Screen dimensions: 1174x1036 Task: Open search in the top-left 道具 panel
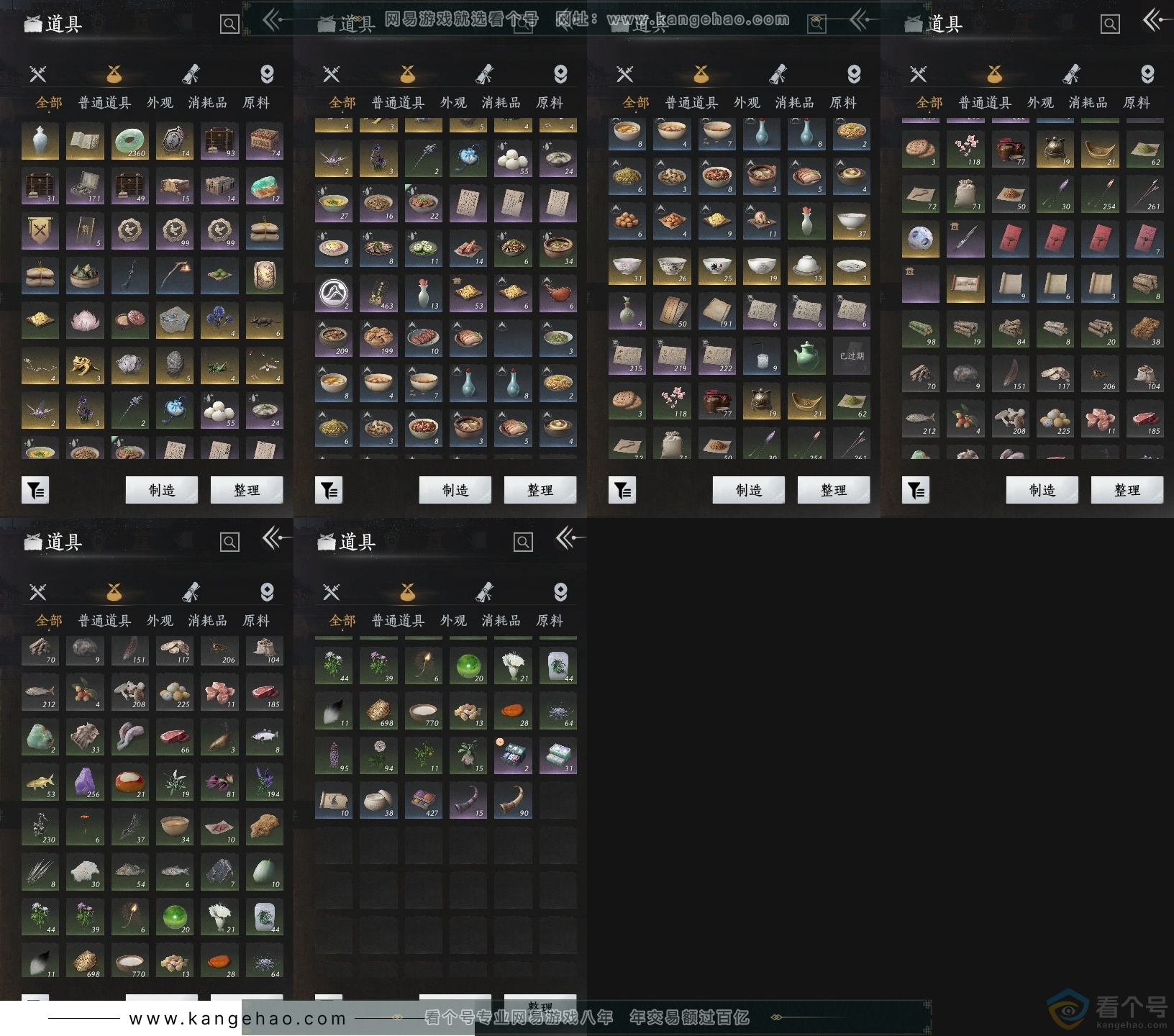(x=229, y=24)
